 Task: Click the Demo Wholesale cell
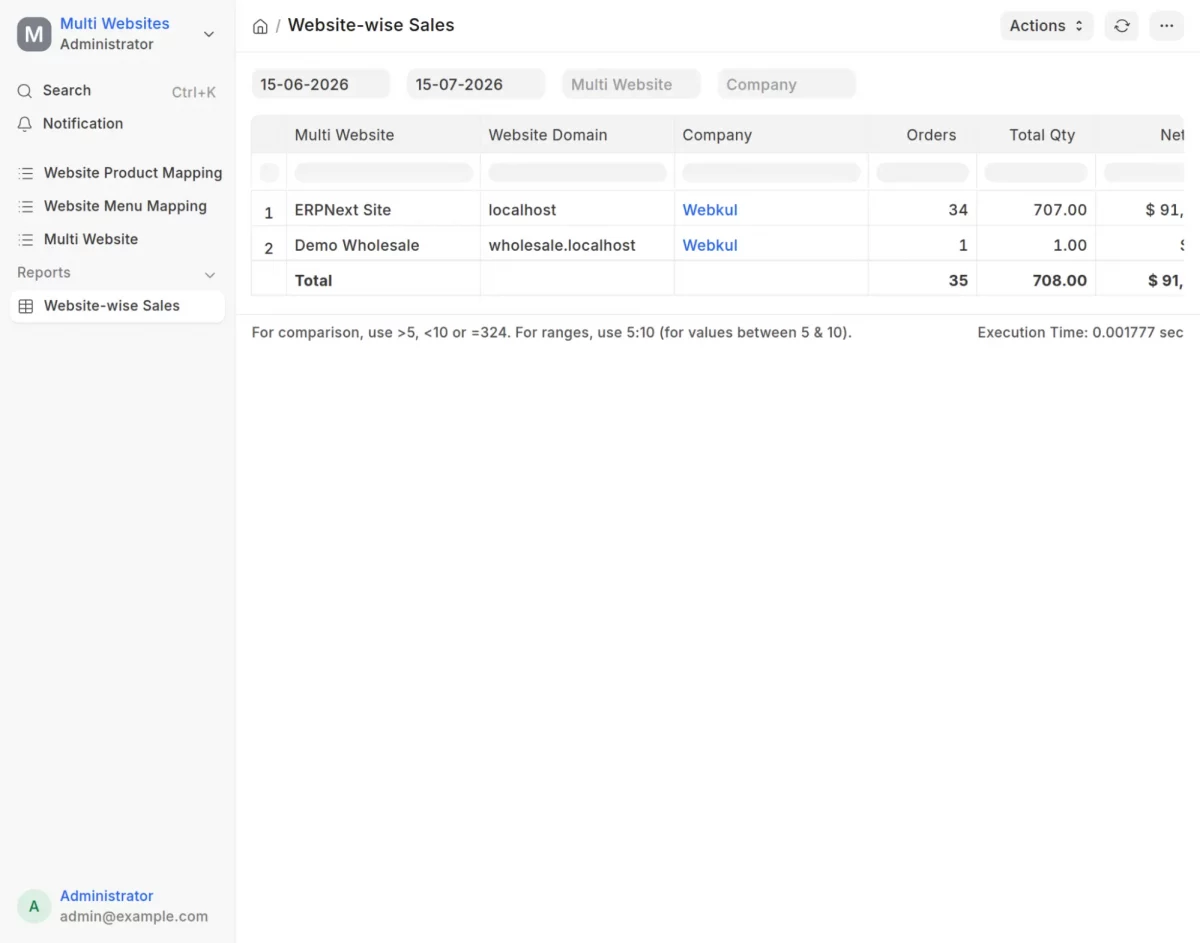pyautogui.click(x=384, y=245)
